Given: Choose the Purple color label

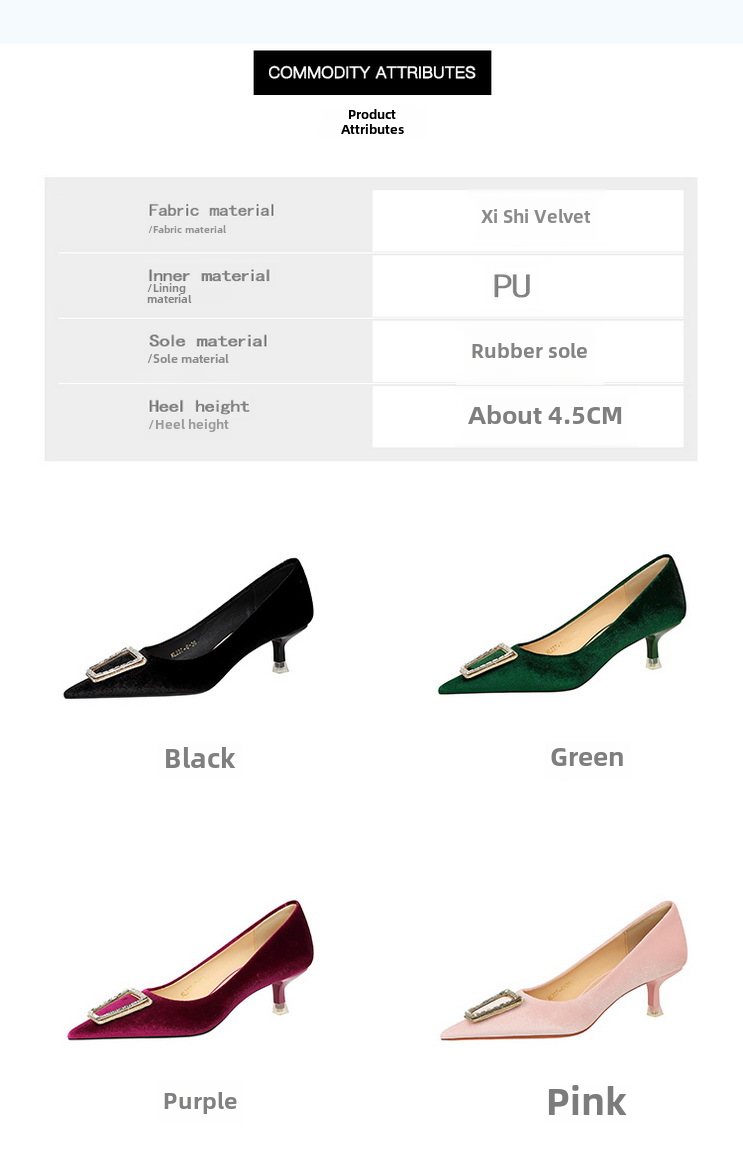Looking at the screenshot, I should coord(200,1101).
